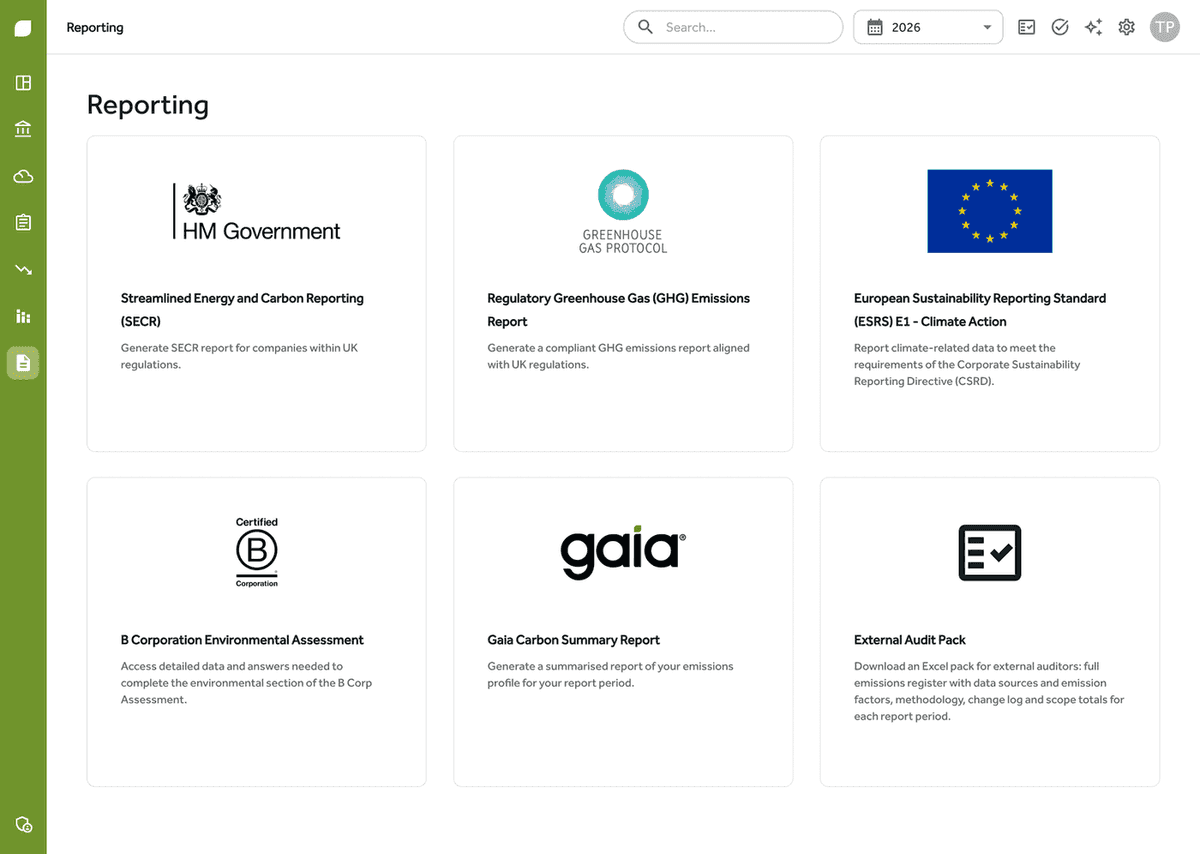Click the EU flag thumbnail for ESRS E1

tap(990, 211)
